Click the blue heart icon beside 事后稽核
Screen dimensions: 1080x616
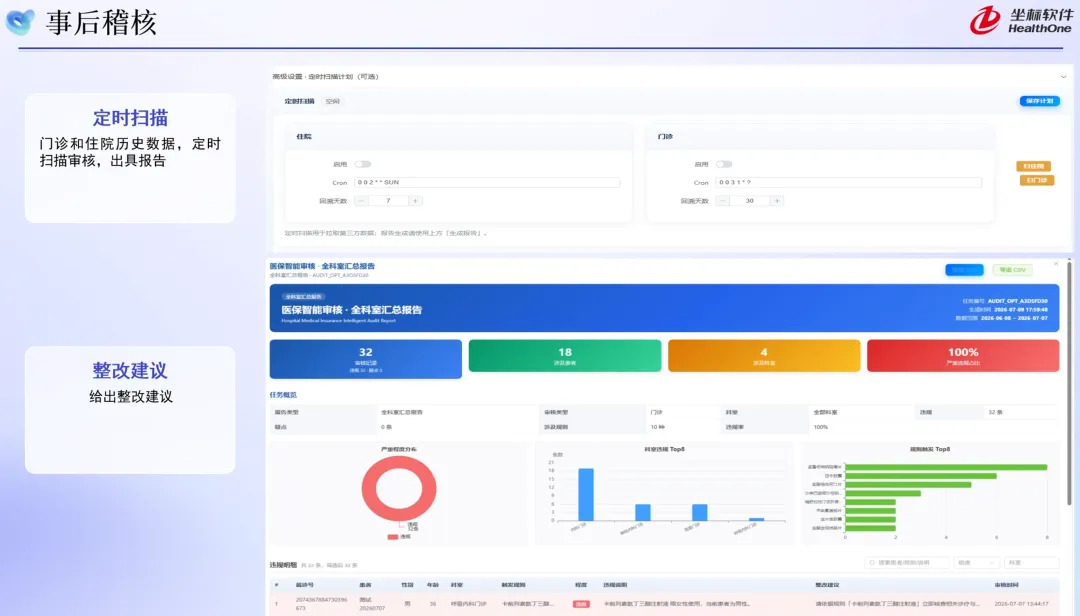coord(20,22)
